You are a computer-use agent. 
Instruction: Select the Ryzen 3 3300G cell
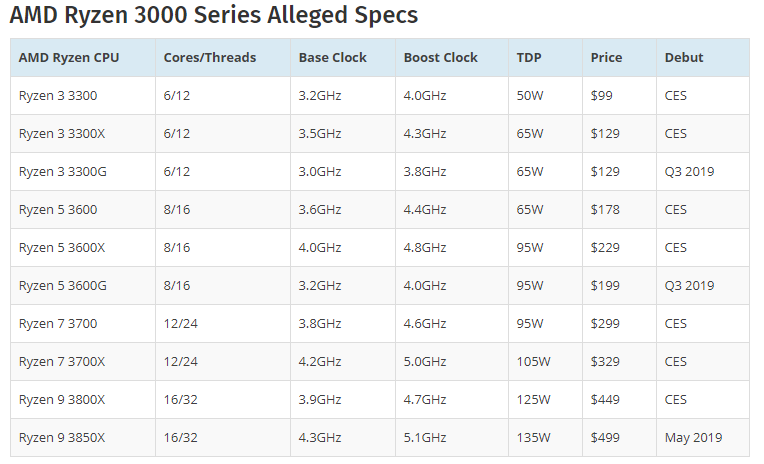pos(83,172)
